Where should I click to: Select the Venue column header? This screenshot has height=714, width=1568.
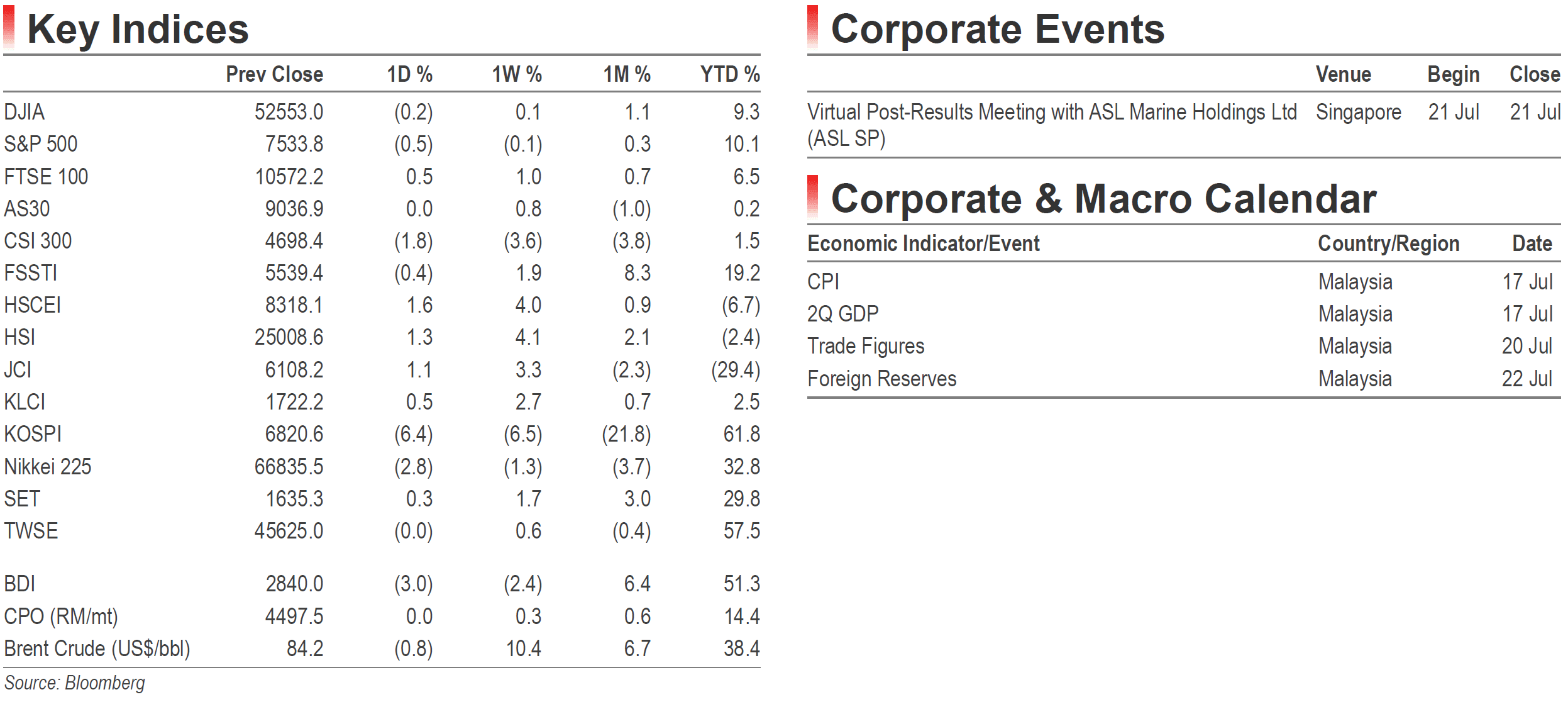1343,74
